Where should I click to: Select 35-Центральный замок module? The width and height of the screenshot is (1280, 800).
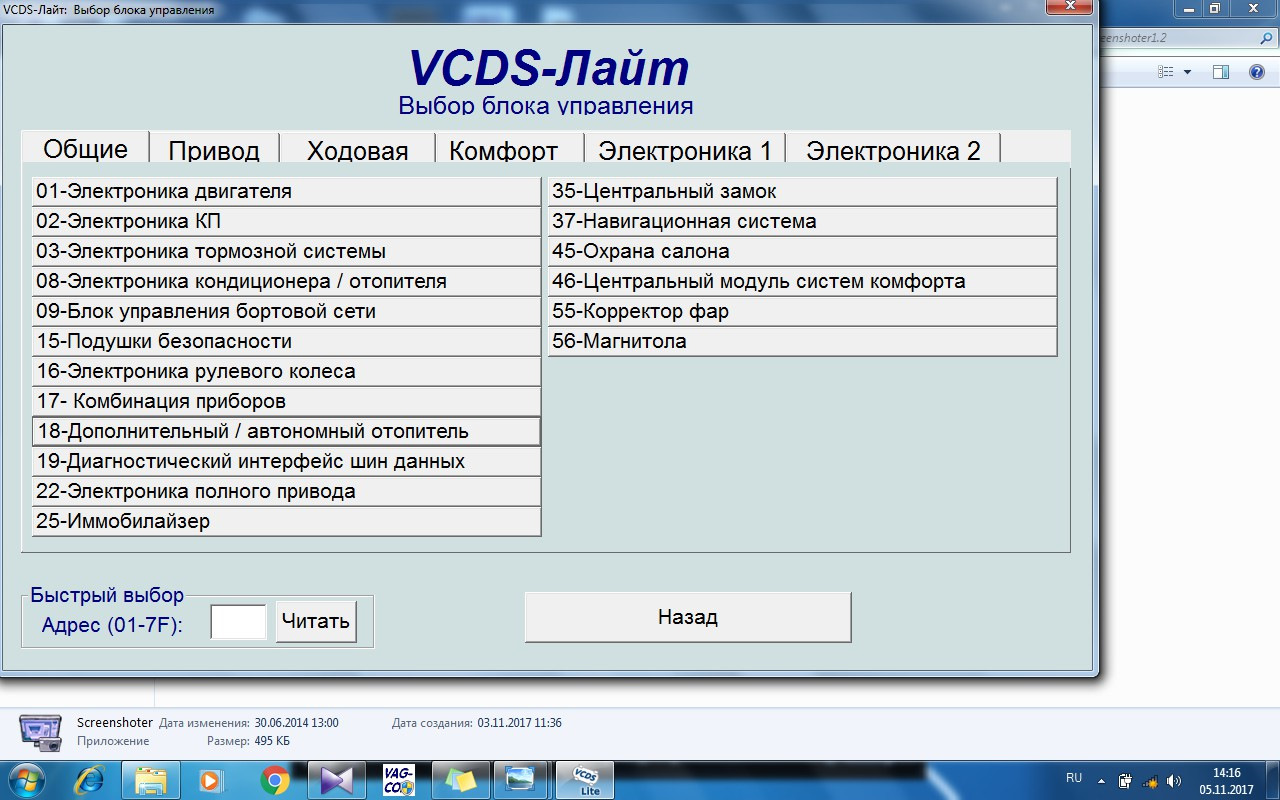point(802,191)
